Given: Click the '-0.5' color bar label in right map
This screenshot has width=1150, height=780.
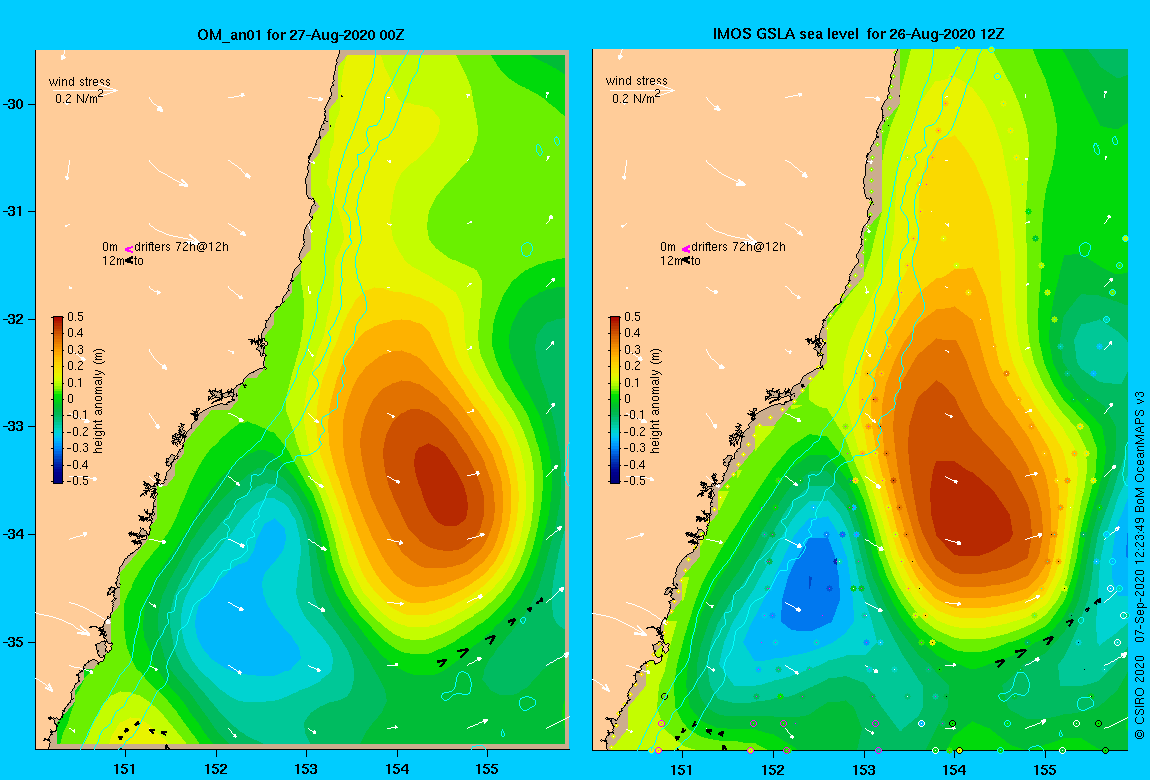Looking at the screenshot, I should (x=633, y=481).
